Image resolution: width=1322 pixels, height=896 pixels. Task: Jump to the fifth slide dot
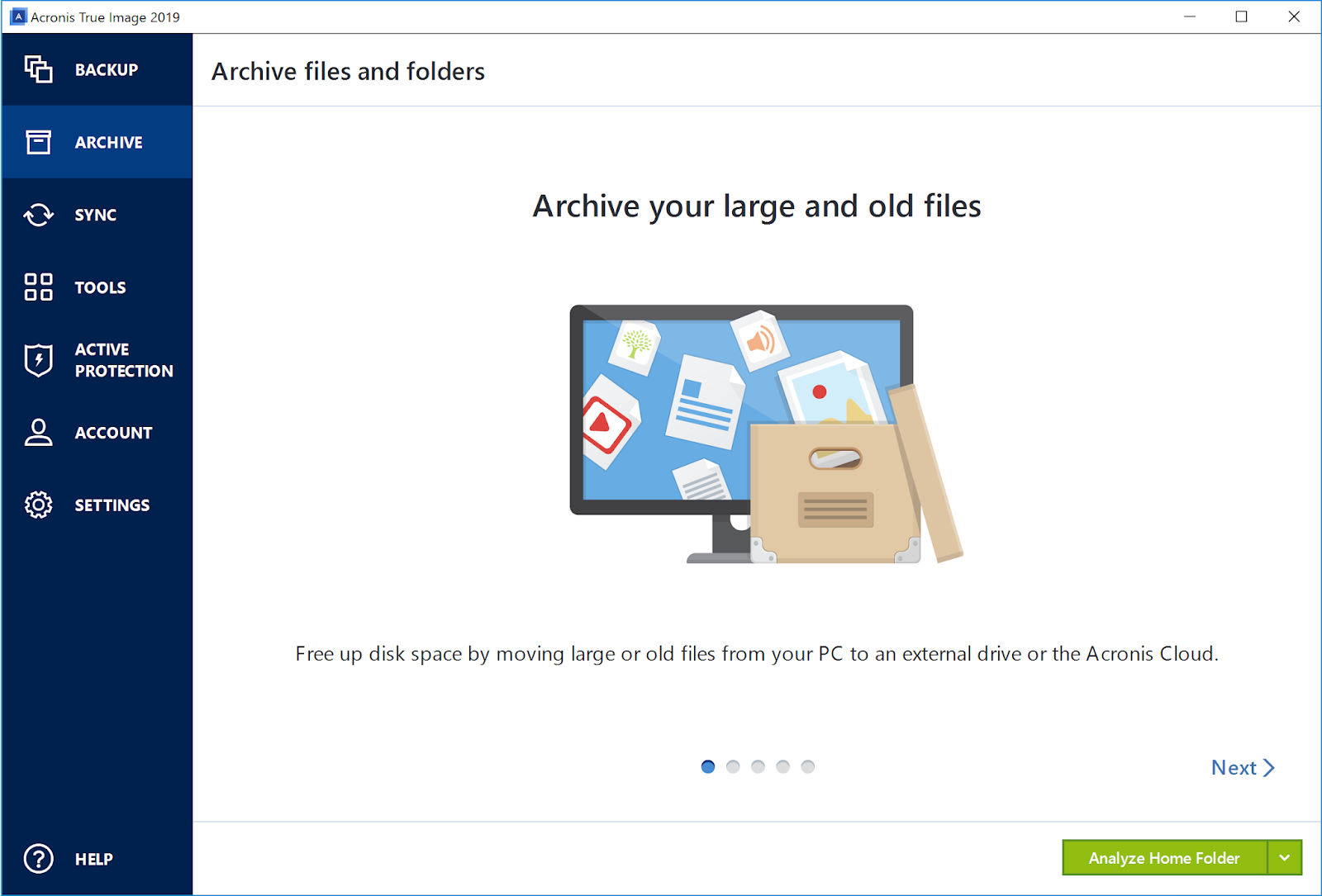coord(808,766)
